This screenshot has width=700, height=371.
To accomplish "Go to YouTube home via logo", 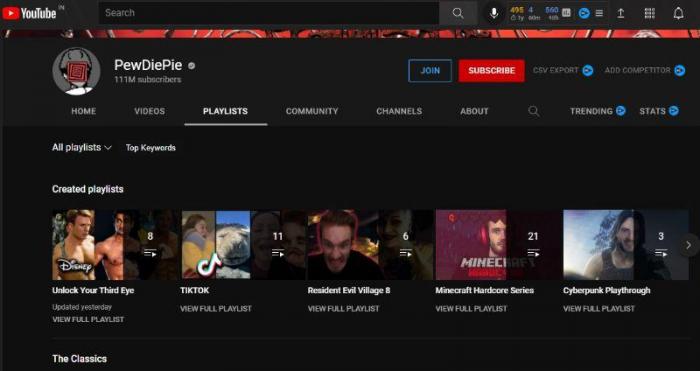I will click(29, 13).
